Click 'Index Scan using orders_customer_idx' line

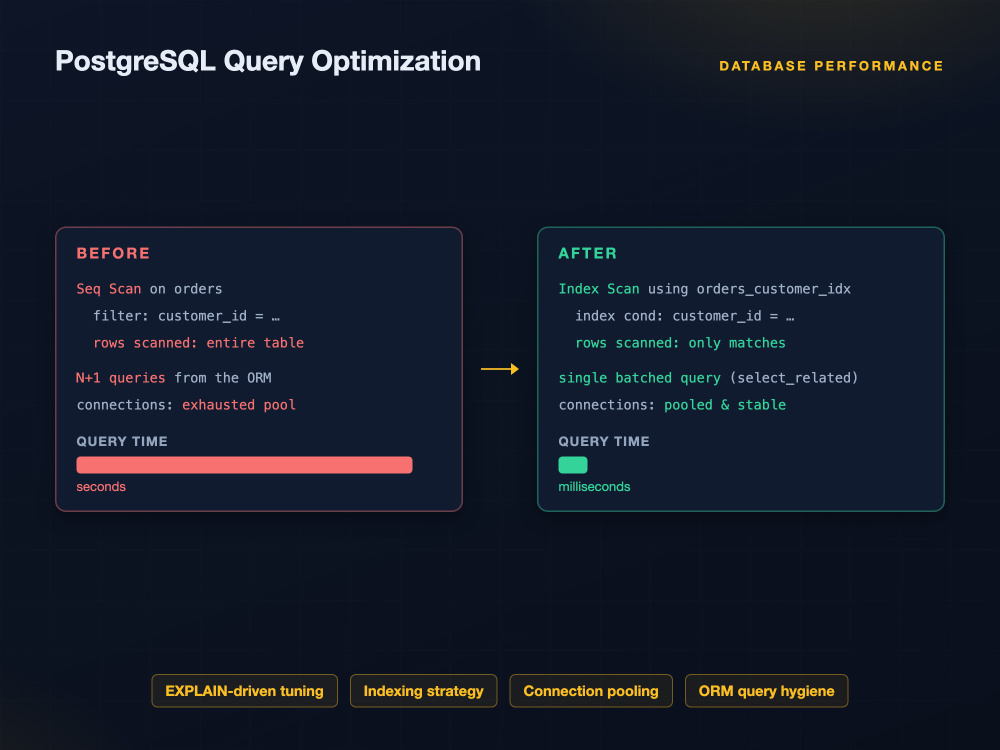tap(705, 289)
